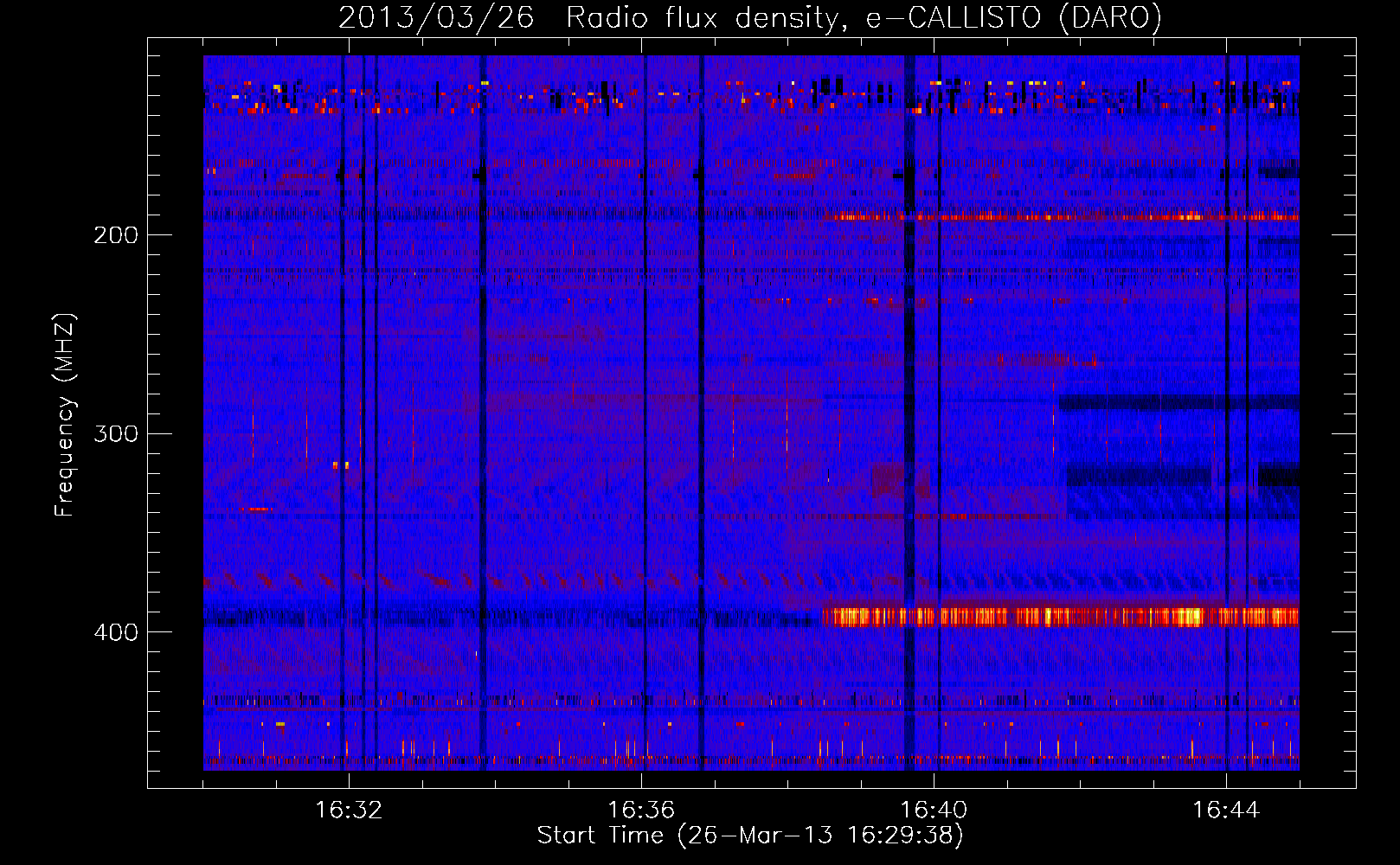Click the red emission streak just above 200 MHz
This screenshot has width=1400, height=865.
[1060, 216]
